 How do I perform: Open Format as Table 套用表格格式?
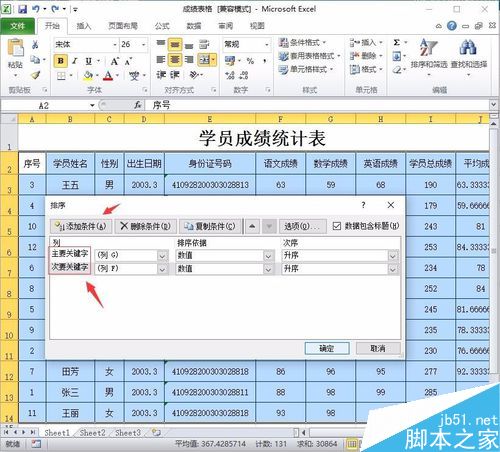[x=310, y=56]
